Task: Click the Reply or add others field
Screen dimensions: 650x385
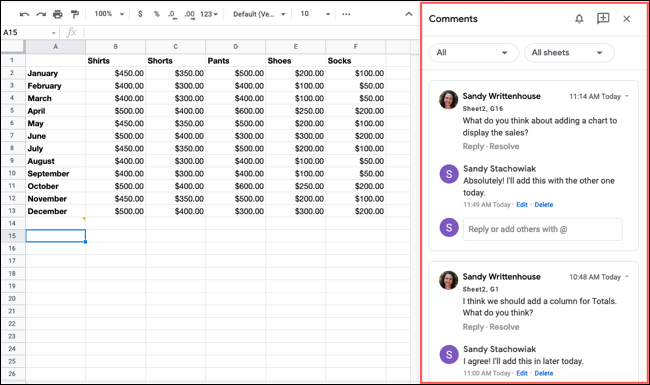Action: coord(543,229)
